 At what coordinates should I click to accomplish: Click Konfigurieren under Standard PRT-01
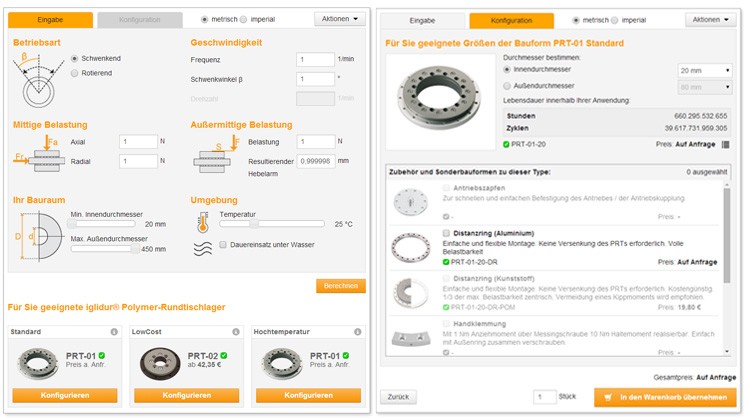coord(65,395)
